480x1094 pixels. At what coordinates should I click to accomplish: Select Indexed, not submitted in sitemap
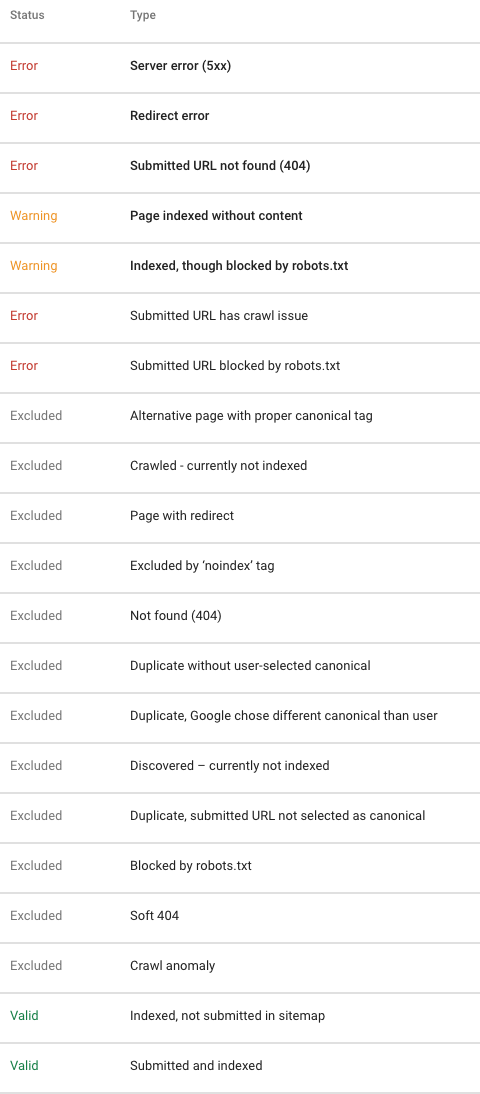(x=240, y=1017)
